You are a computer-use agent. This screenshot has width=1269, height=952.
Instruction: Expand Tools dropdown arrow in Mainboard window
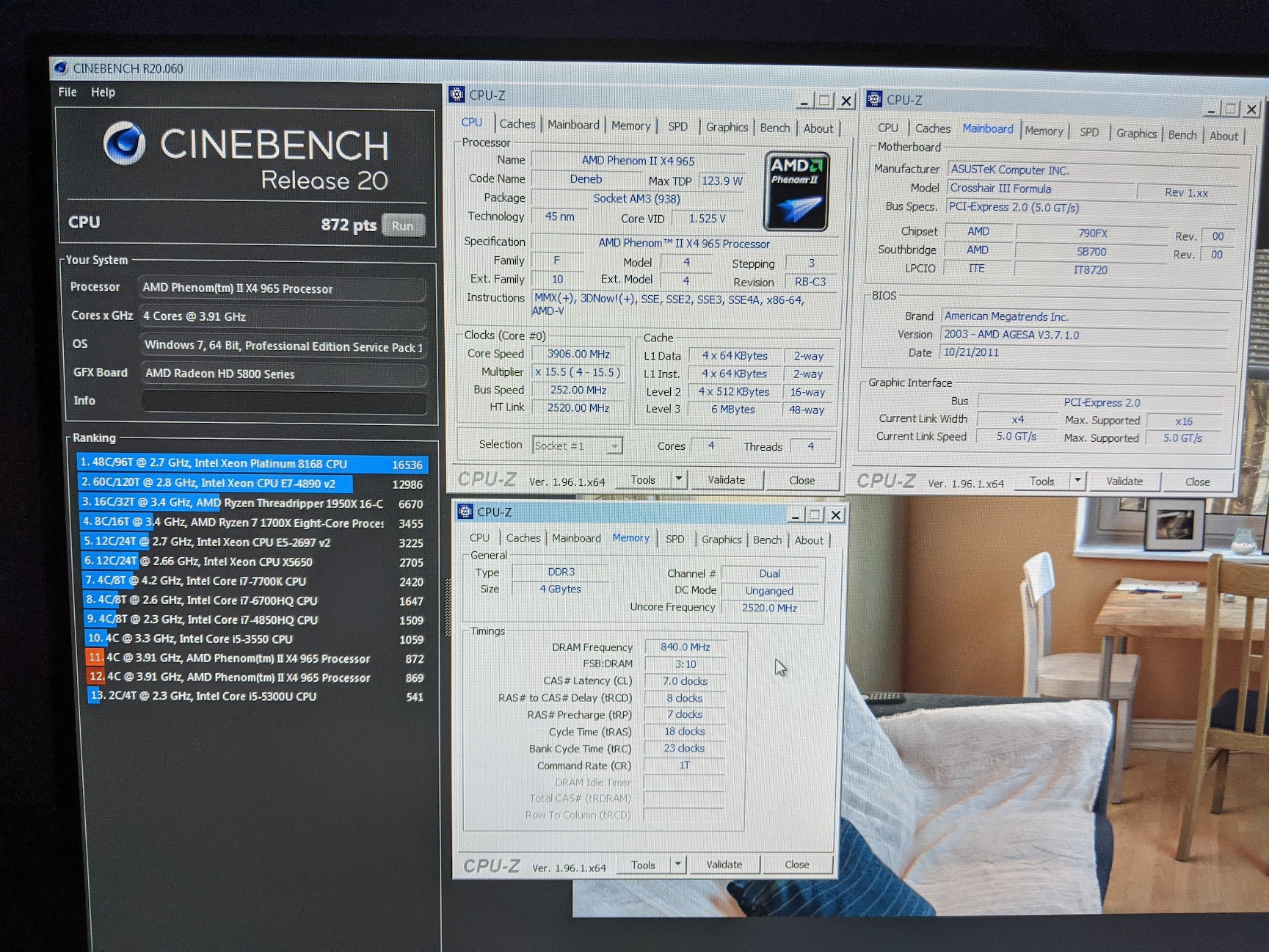point(1077,482)
